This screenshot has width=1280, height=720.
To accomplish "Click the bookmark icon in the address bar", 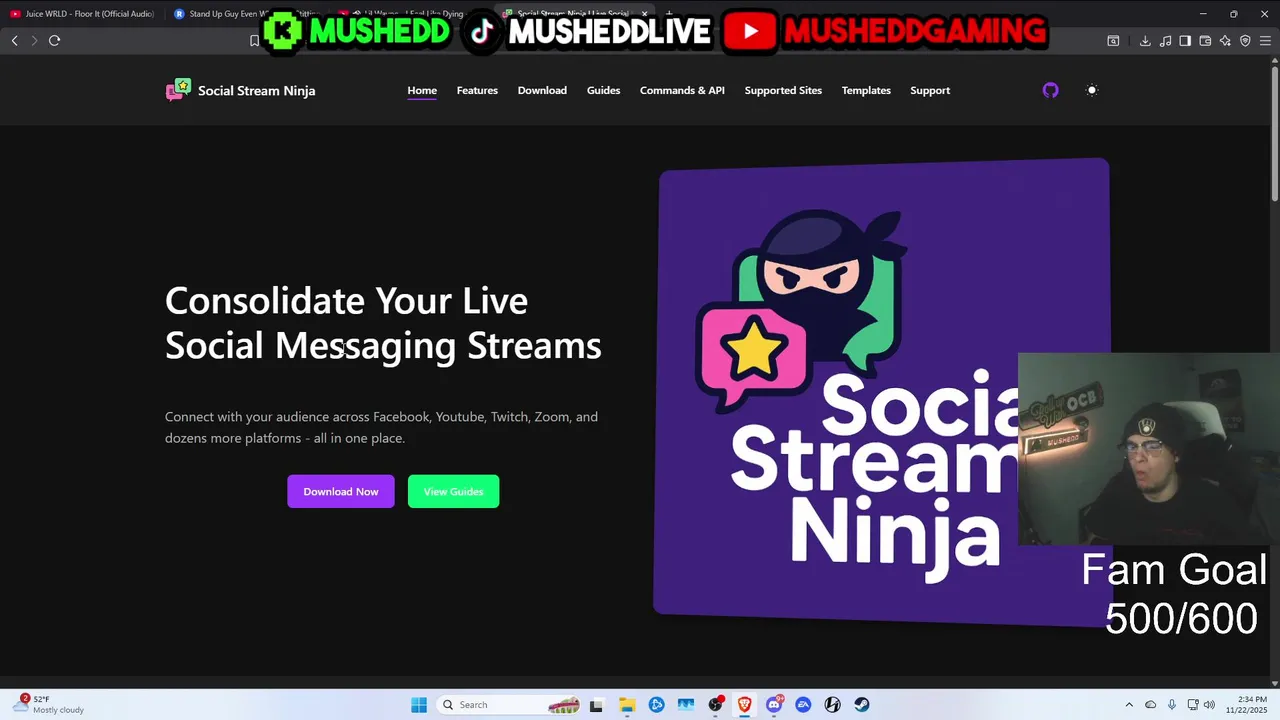I will [254, 41].
